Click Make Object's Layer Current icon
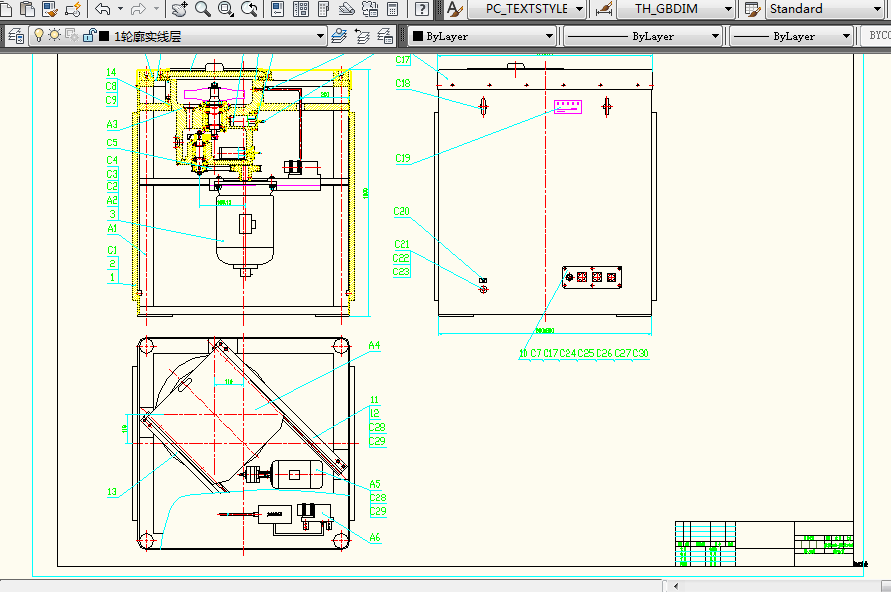The height and width of the screenshot is (592, 891). pyautogui.click(x=339, y=36)
